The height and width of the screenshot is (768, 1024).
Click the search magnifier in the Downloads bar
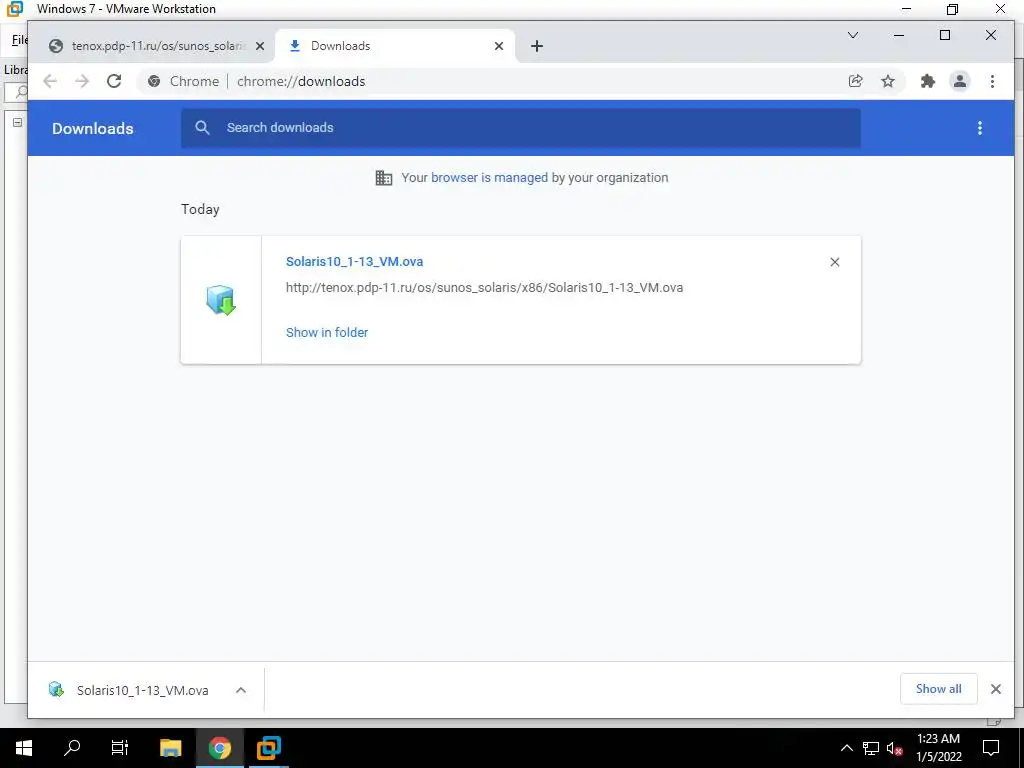[x=202, y=128]
